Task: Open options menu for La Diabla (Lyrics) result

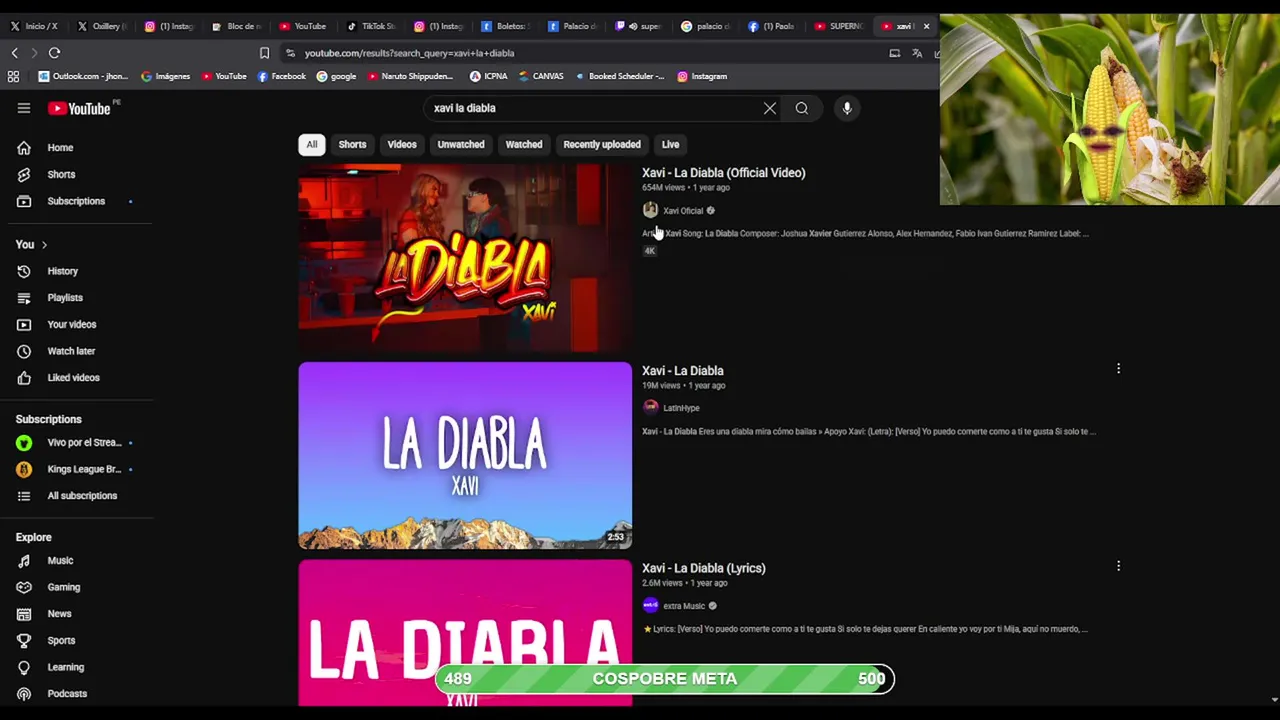Action: 1118,566
